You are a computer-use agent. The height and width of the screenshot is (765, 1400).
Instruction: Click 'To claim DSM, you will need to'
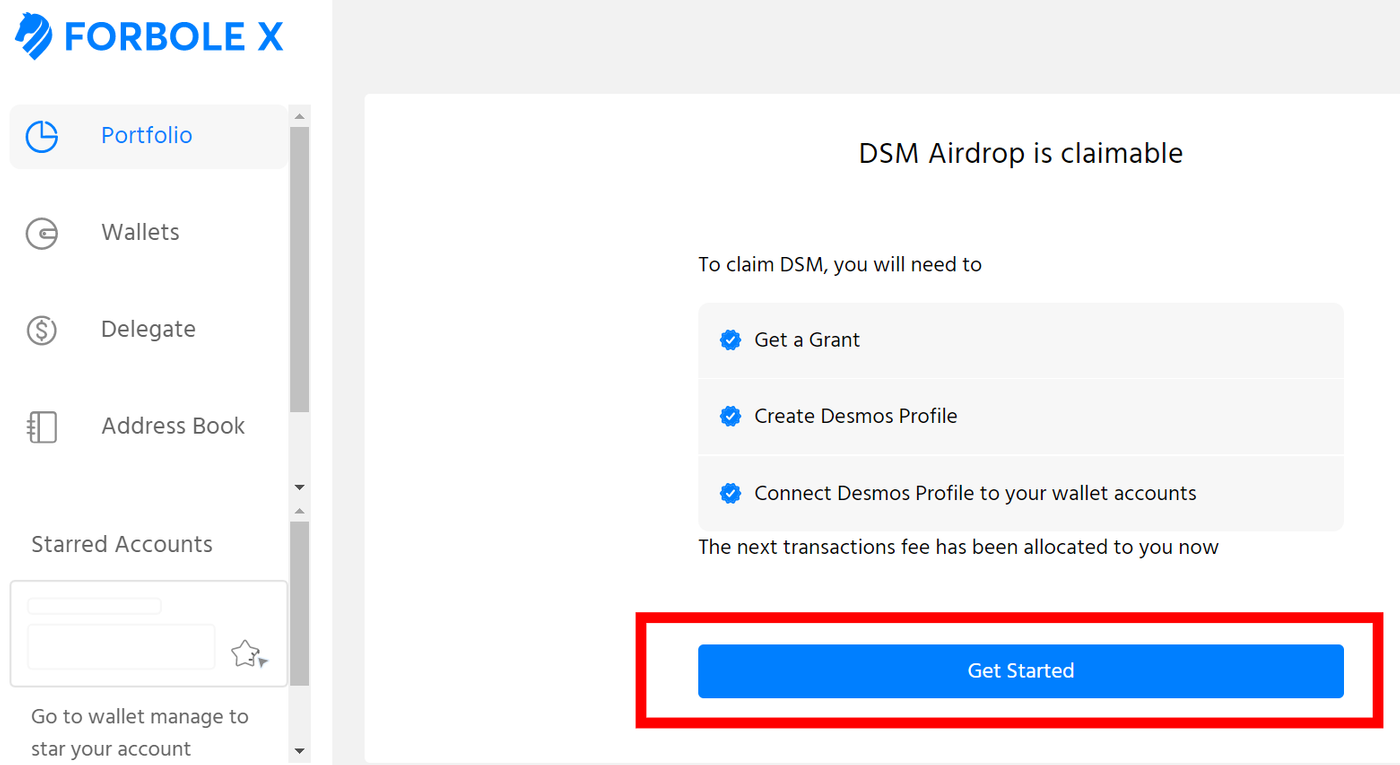pos(840,265)
